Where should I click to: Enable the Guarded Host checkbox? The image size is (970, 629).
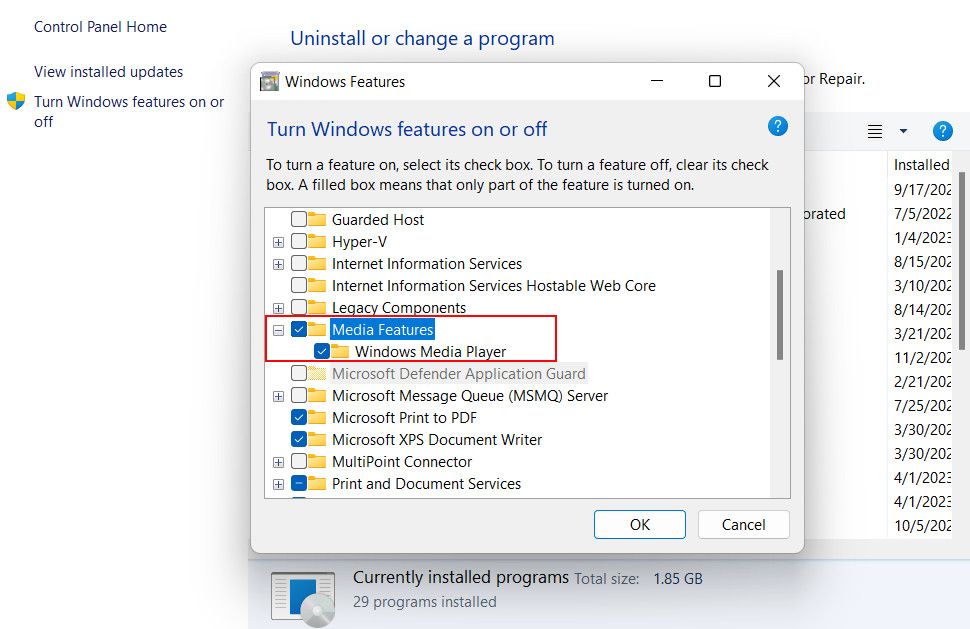(x=299, y=220)
